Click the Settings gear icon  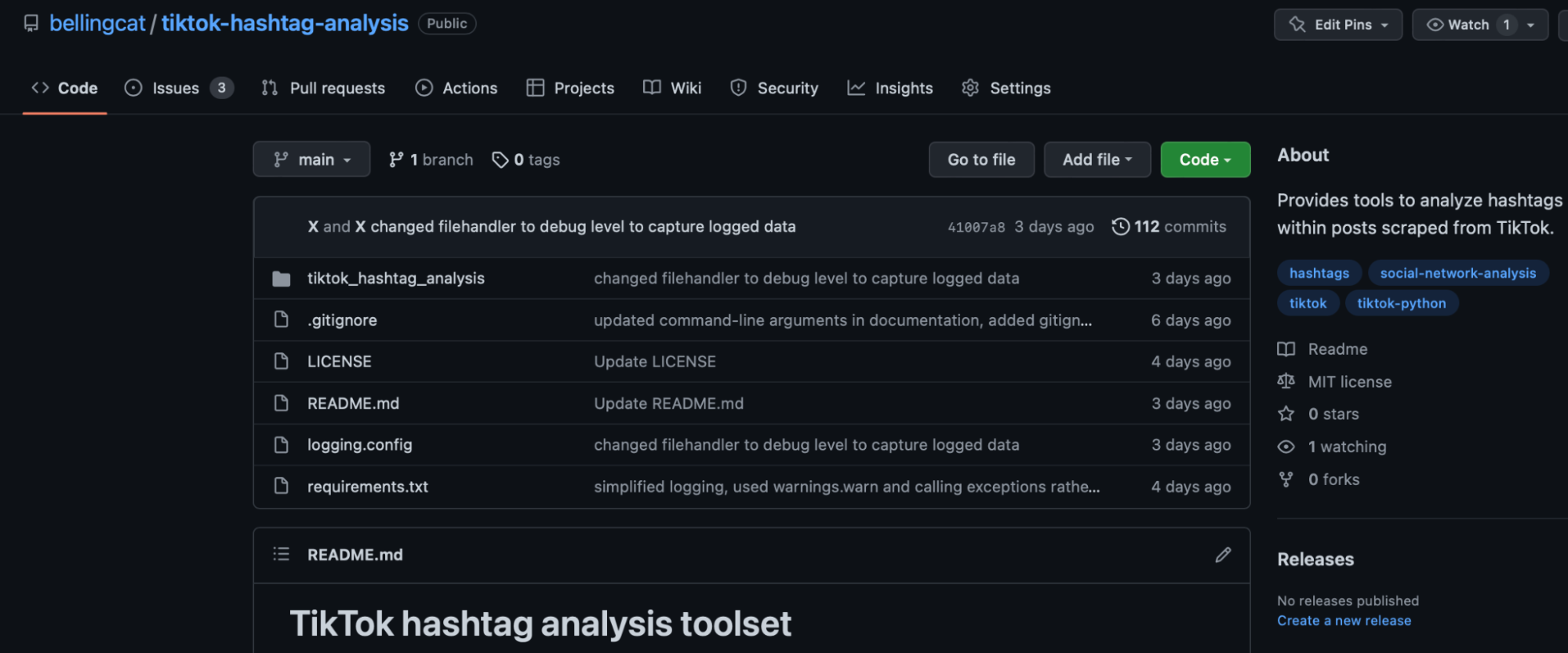click(970, 88)
